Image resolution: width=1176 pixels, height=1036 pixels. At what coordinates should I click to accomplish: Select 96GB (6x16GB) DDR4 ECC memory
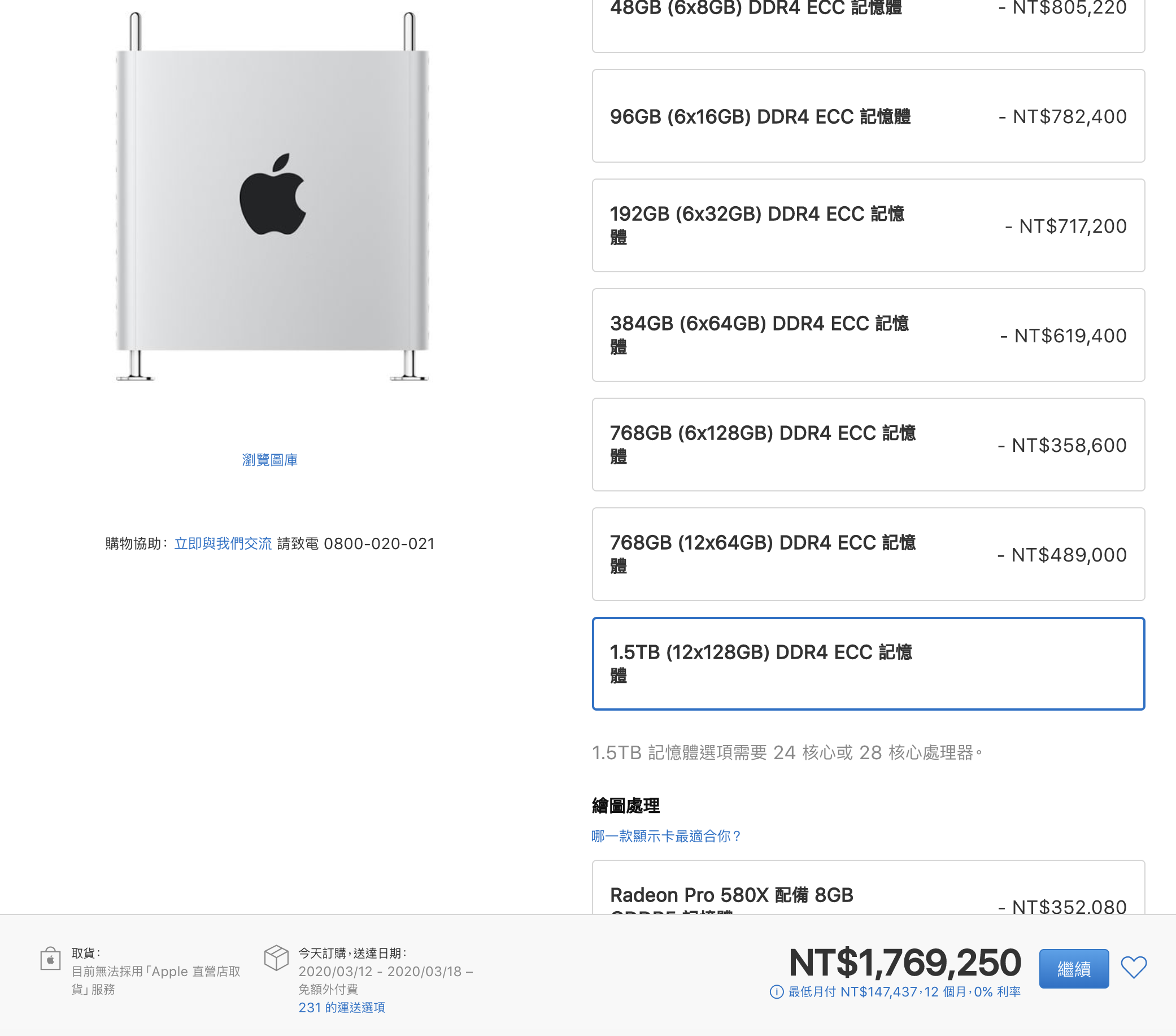(868, 116)
